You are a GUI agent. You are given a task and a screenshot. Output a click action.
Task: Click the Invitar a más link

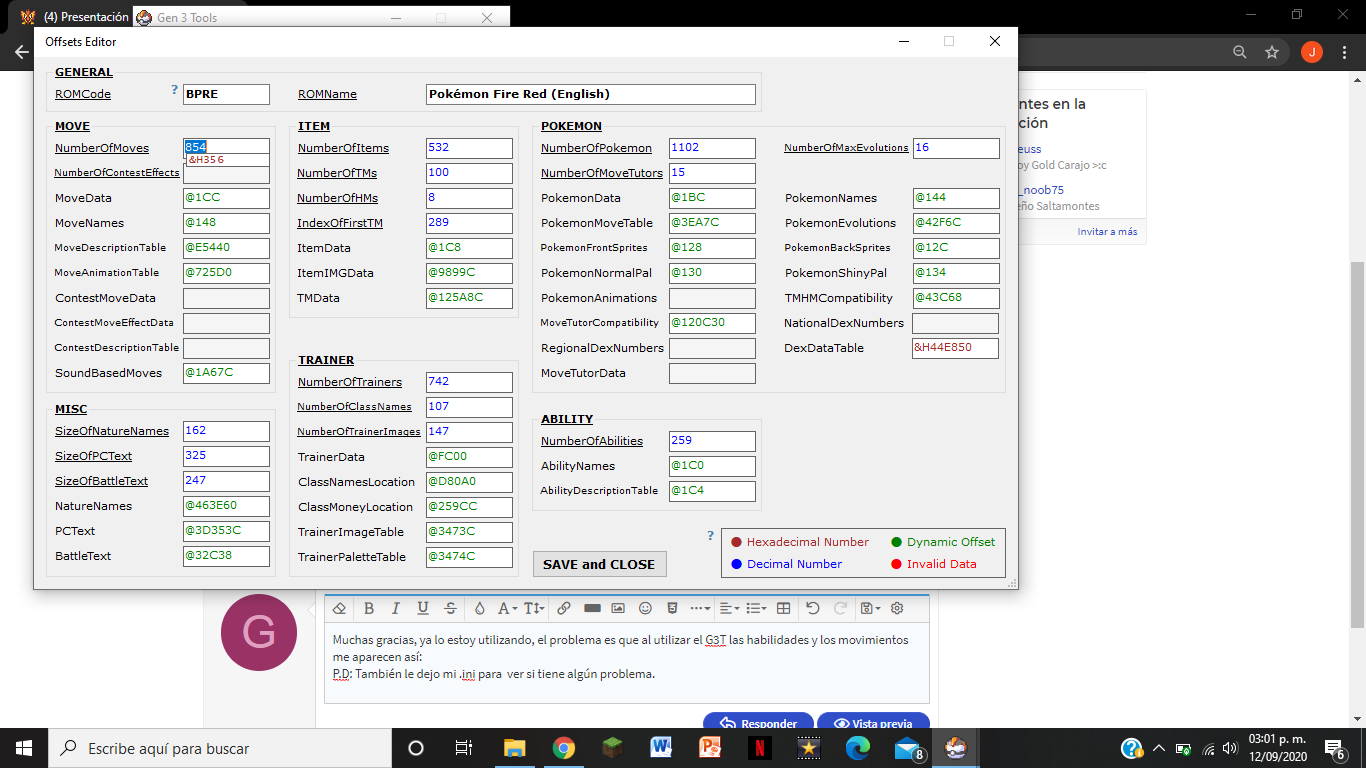1106,232
